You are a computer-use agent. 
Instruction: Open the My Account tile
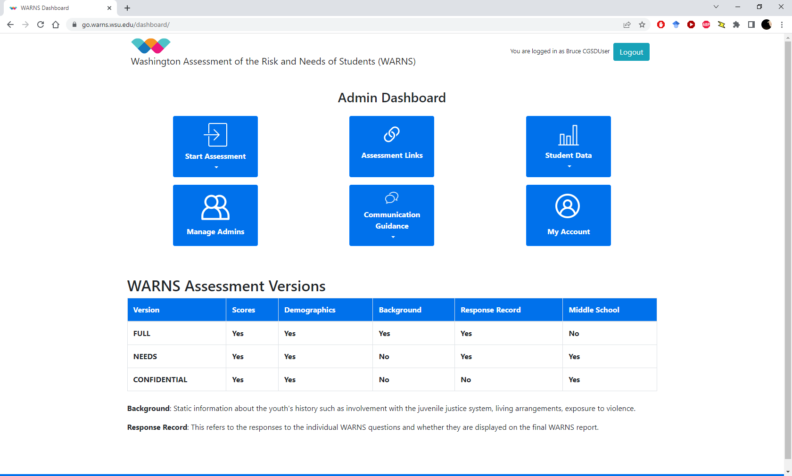pos(568,215)
